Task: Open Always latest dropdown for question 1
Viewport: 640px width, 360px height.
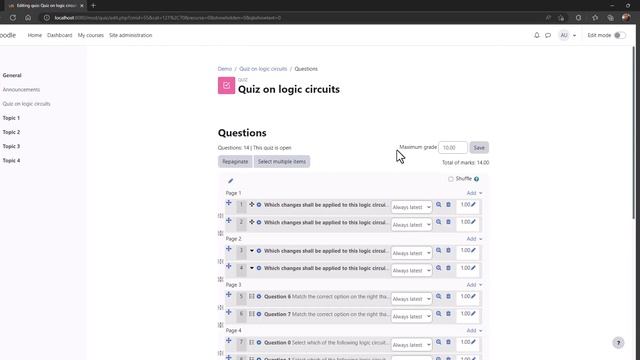Action: (411, 207)
